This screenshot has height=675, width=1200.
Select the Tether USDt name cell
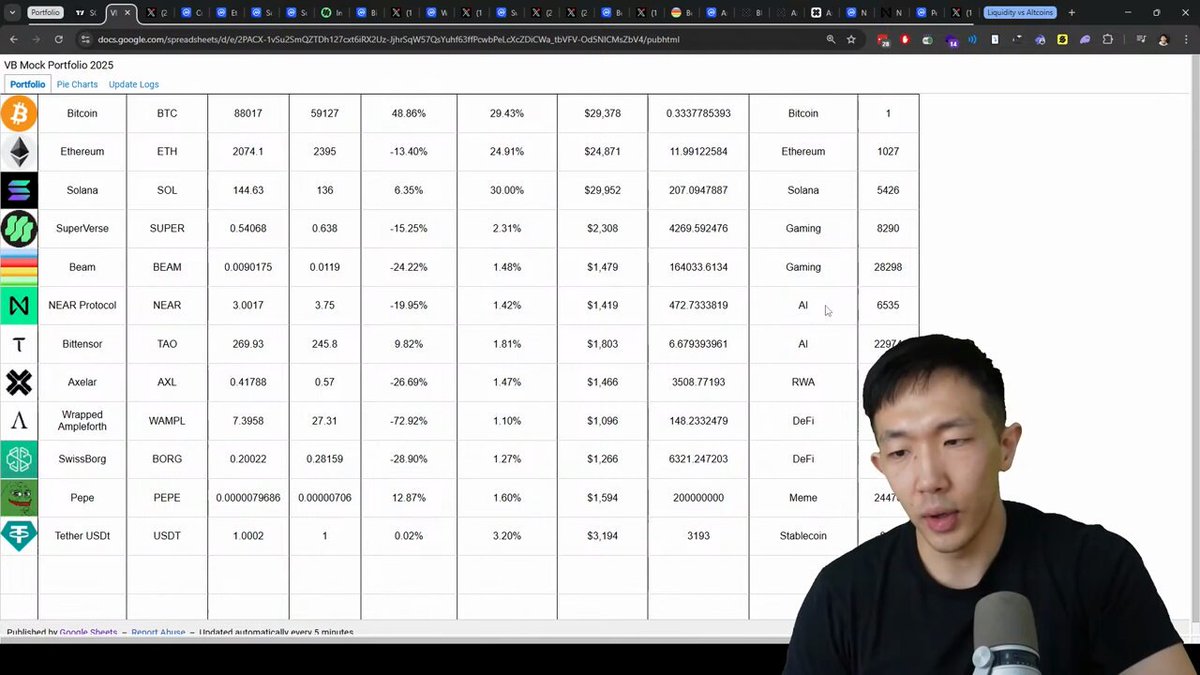(x=82, y=536)
